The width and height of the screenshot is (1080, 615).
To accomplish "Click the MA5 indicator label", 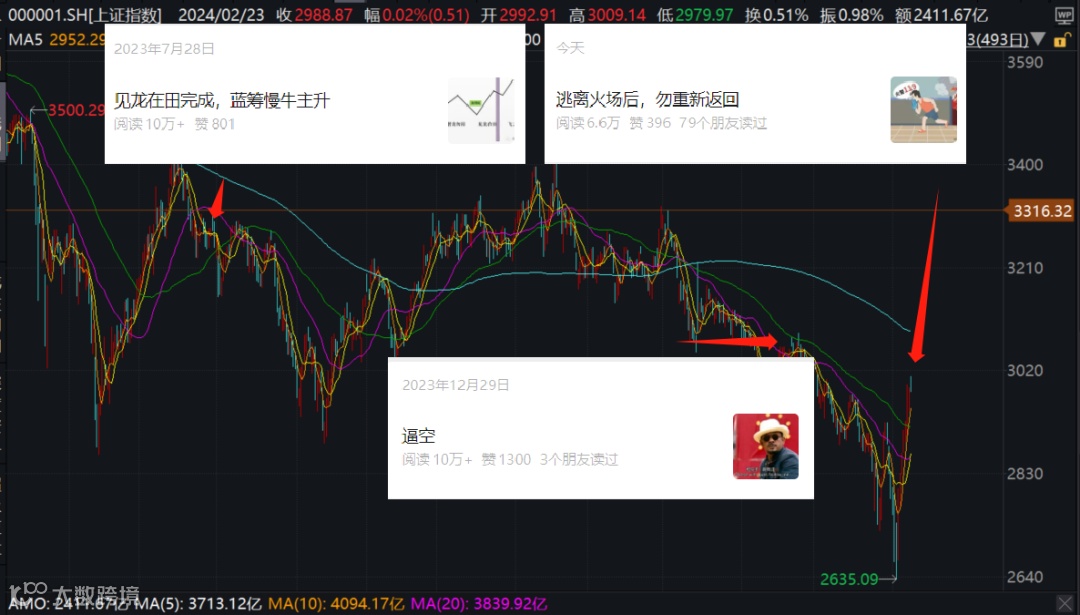I will pyautogui.click(x=25, y=39).
